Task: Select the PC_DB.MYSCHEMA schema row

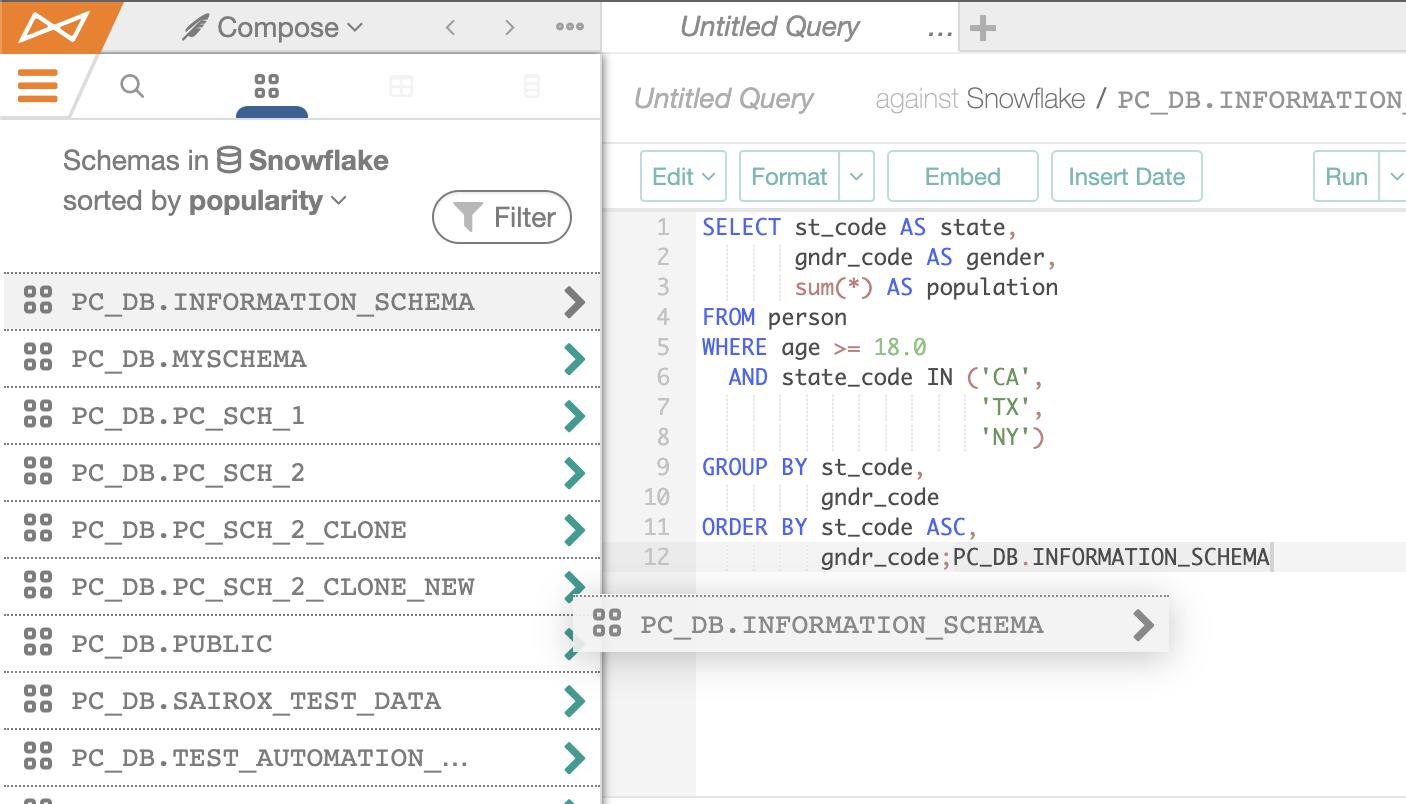Action: coord(302,359)
